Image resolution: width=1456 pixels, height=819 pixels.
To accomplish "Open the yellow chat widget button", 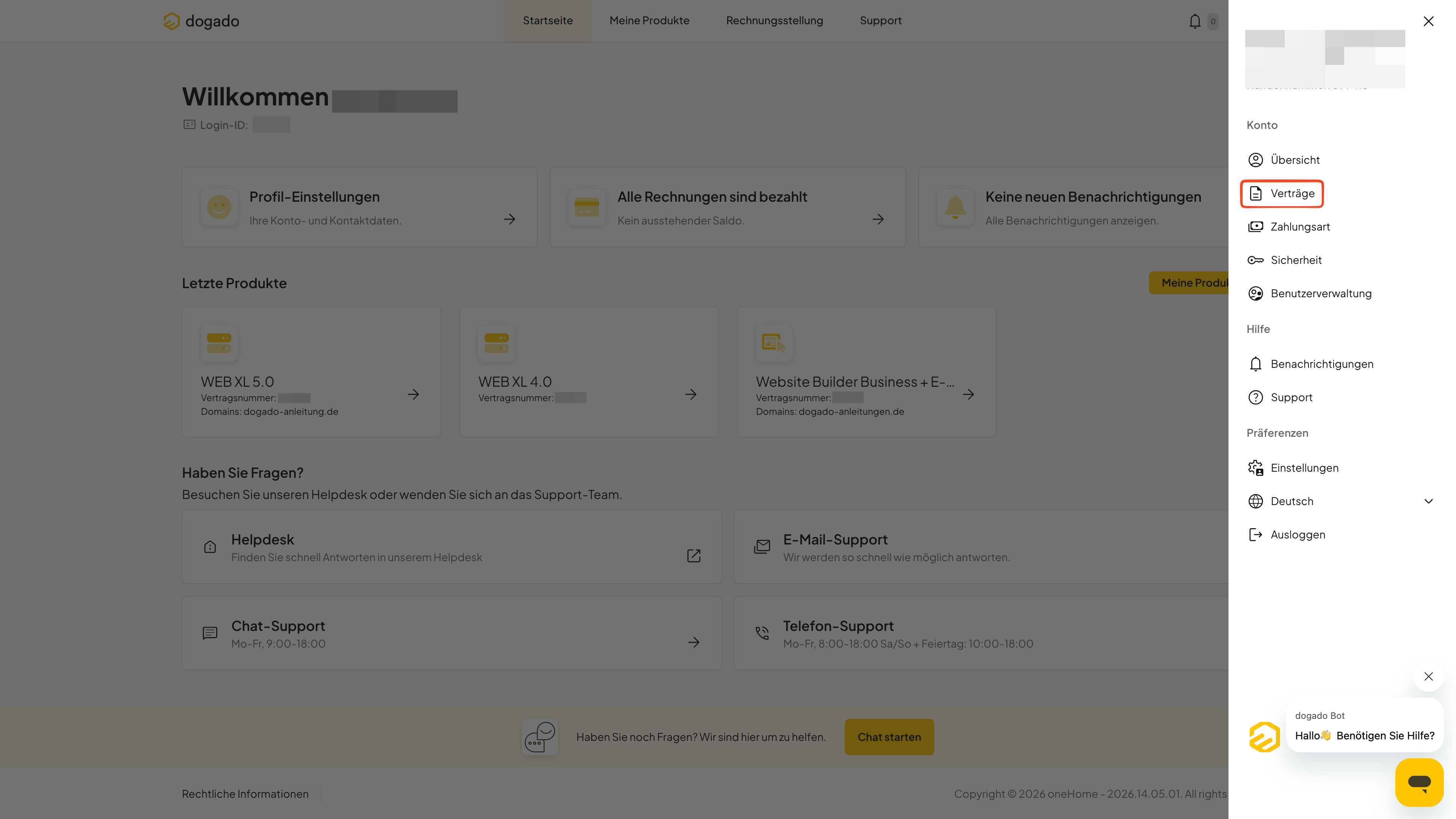I will tap(1419, 782).
